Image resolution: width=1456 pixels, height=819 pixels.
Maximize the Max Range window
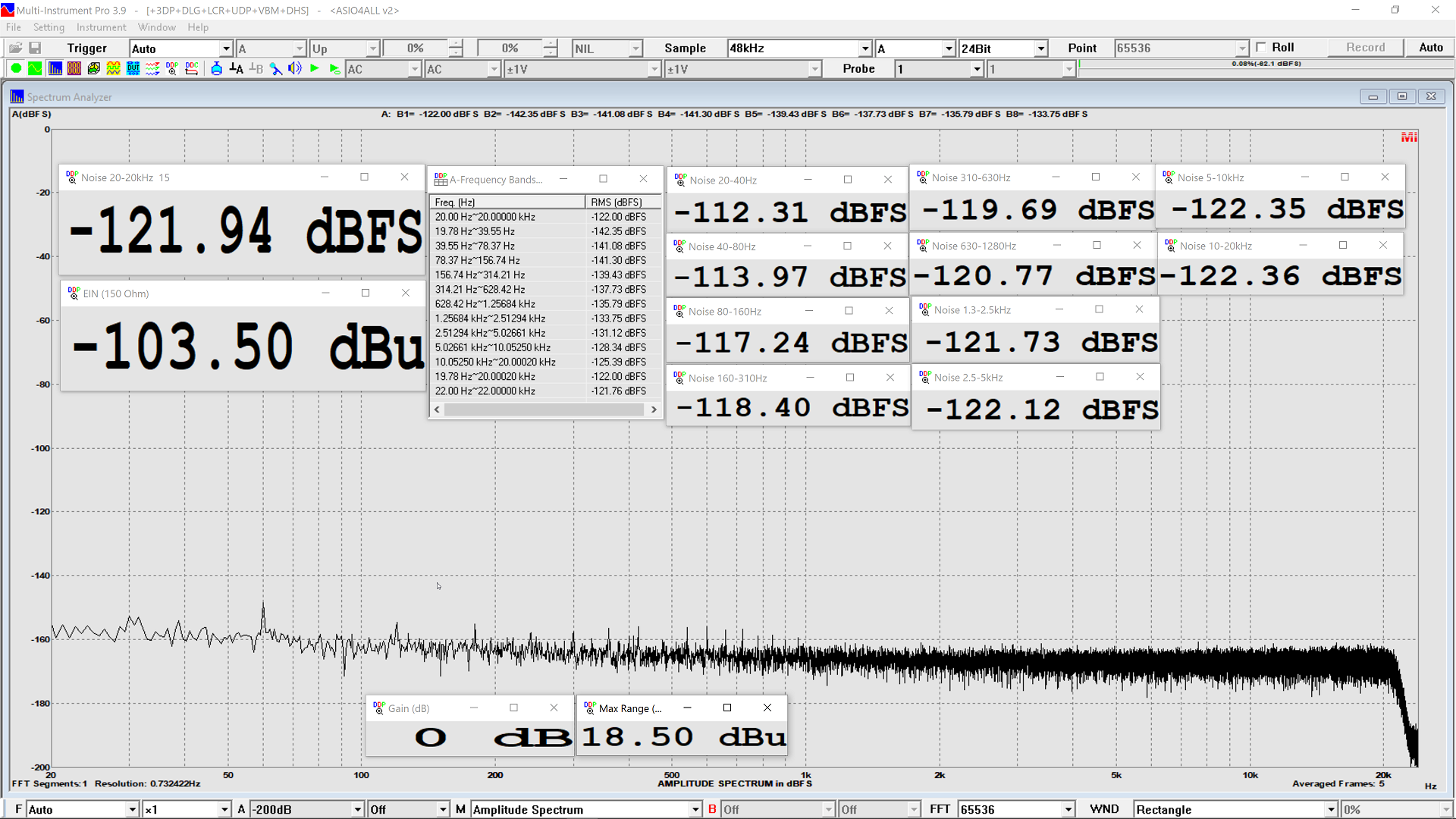point(727,708)
